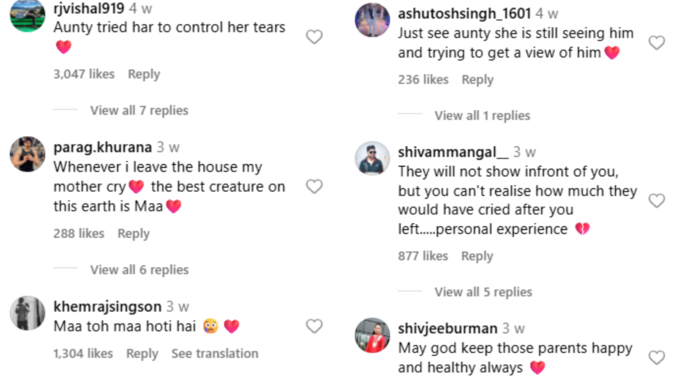The image size is (680, 383).
Task: Reply to parag.khurana's comment
Action: click(134, 234)
